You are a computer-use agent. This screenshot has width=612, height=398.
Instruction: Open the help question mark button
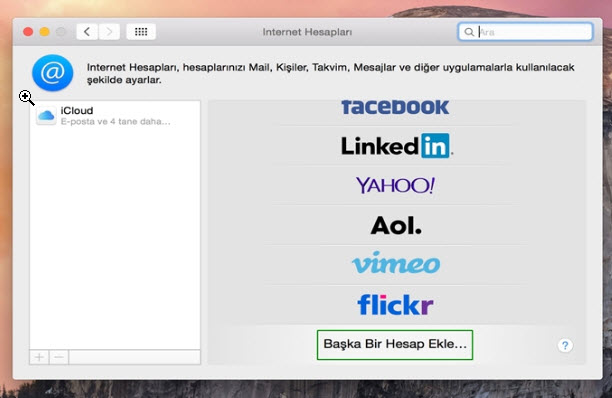565,345
